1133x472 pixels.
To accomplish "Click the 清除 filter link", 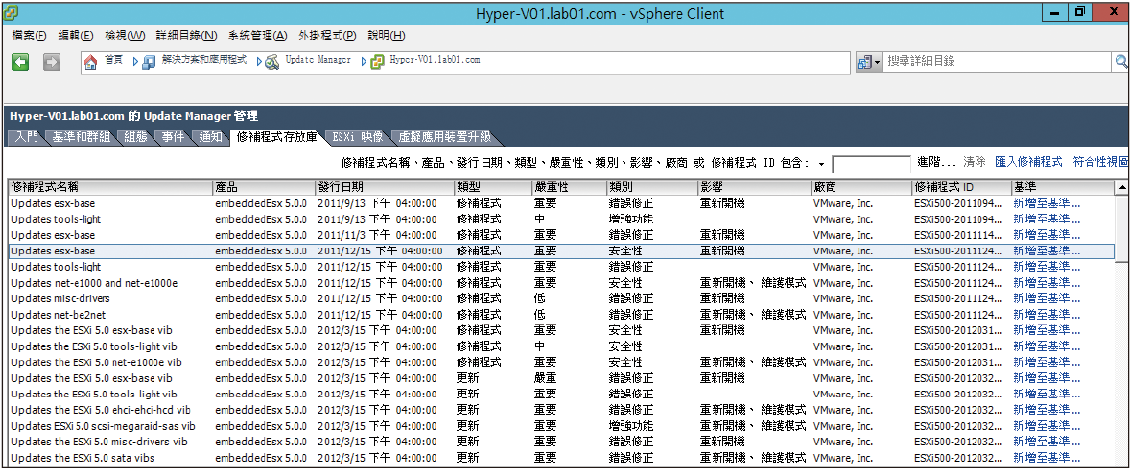I will [974, 162].
